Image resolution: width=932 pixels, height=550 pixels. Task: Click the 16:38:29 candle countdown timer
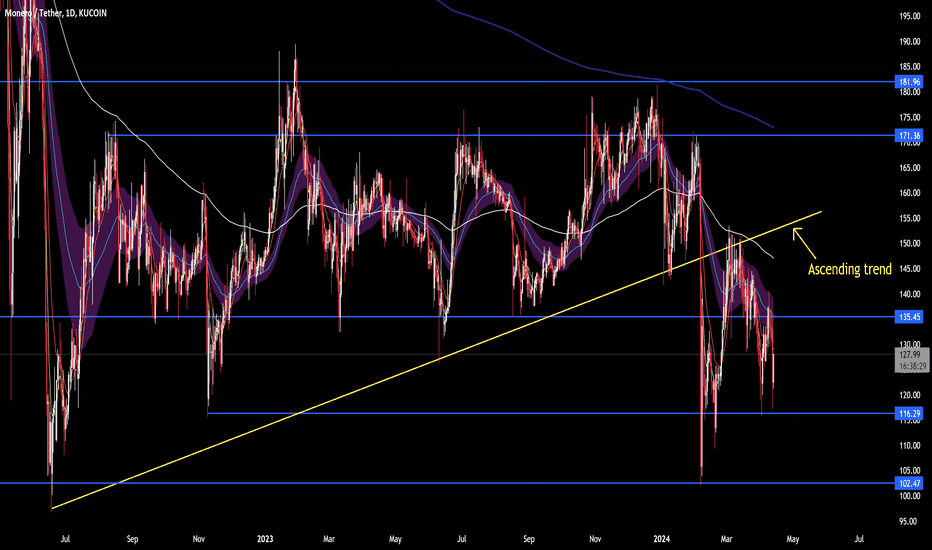[912, 366]
